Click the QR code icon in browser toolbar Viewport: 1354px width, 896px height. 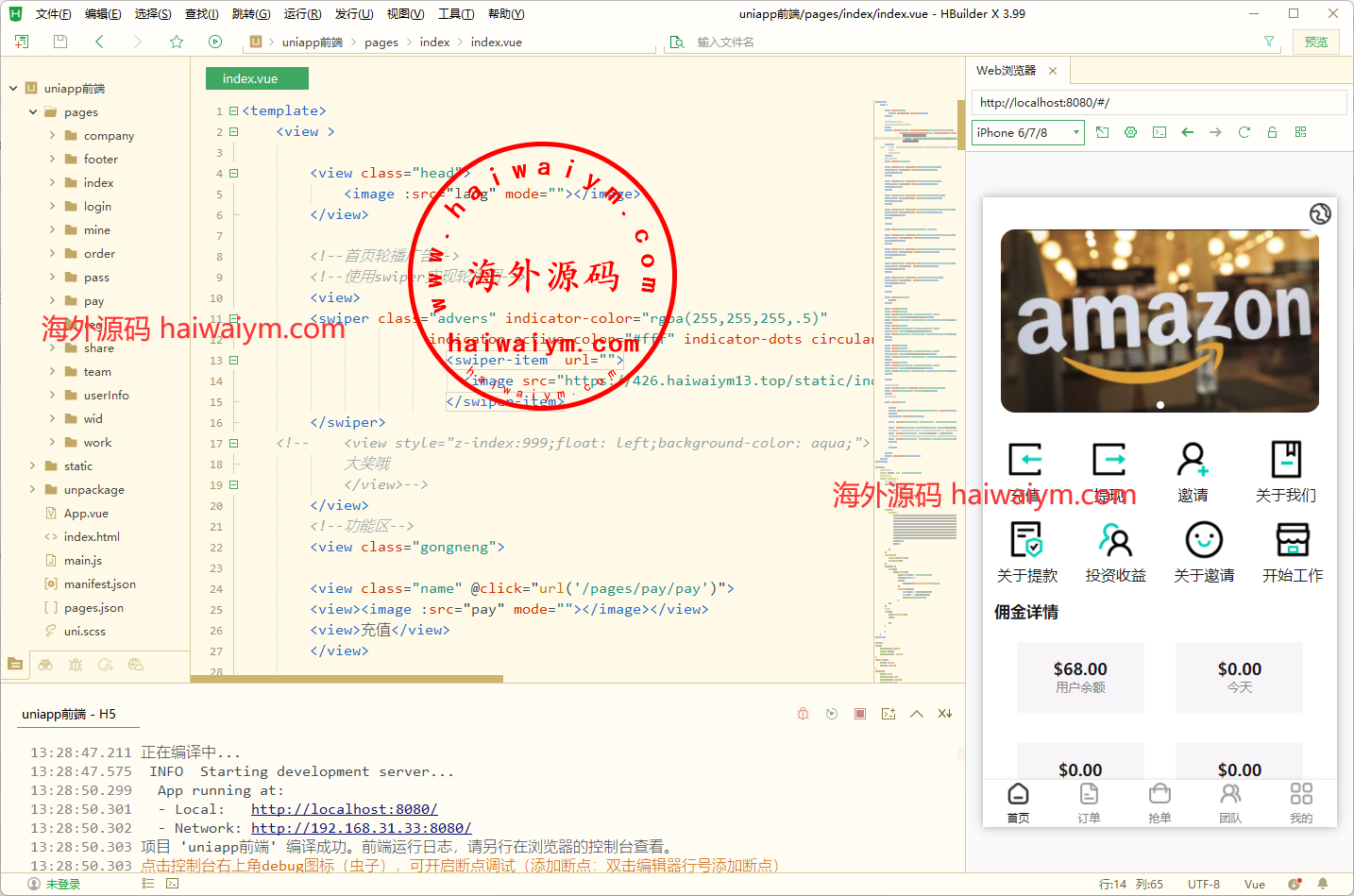[1300, 132]
